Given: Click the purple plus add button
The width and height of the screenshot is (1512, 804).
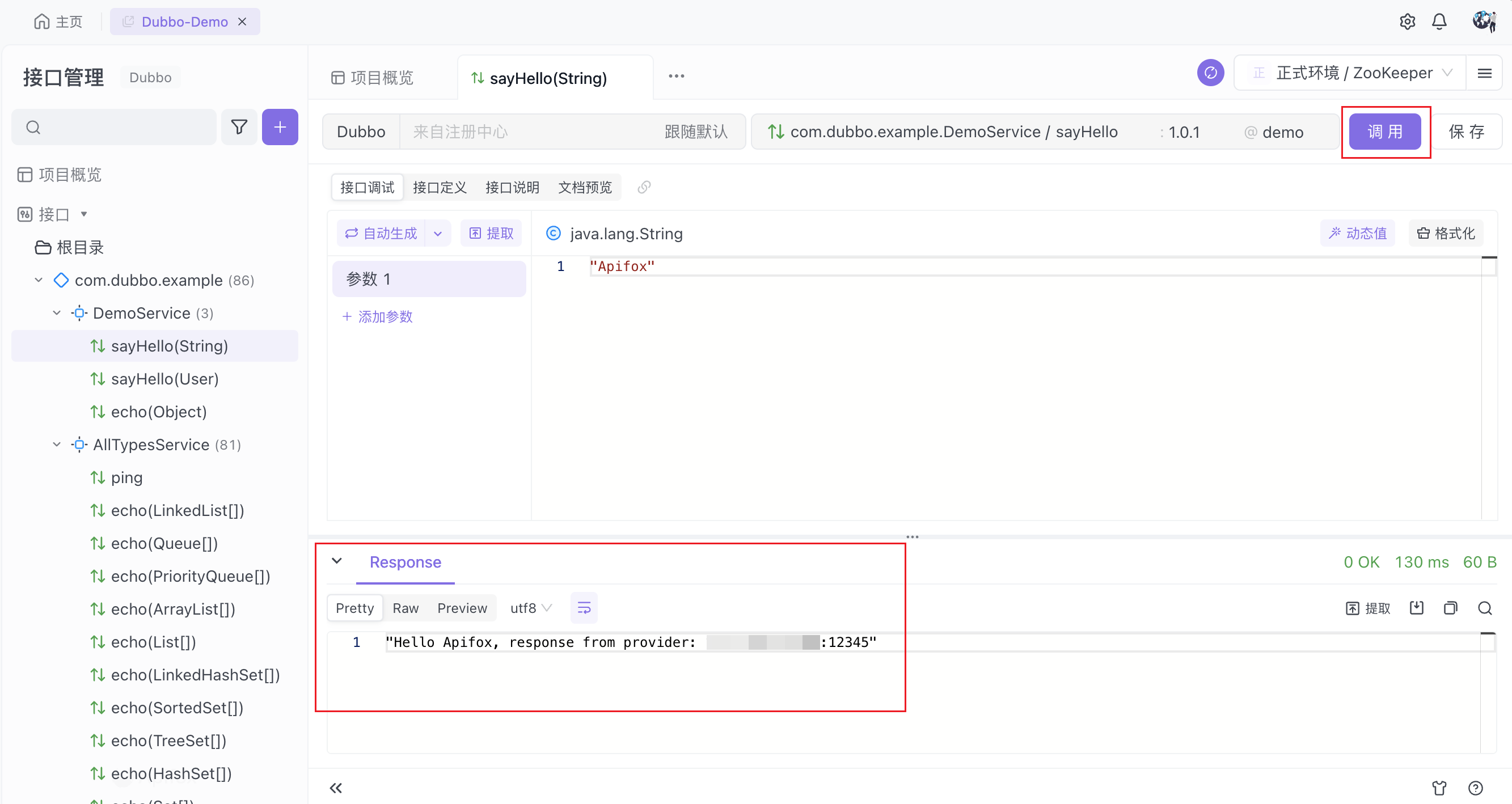Looking at the screenshot, I should (x=280, y=127).
